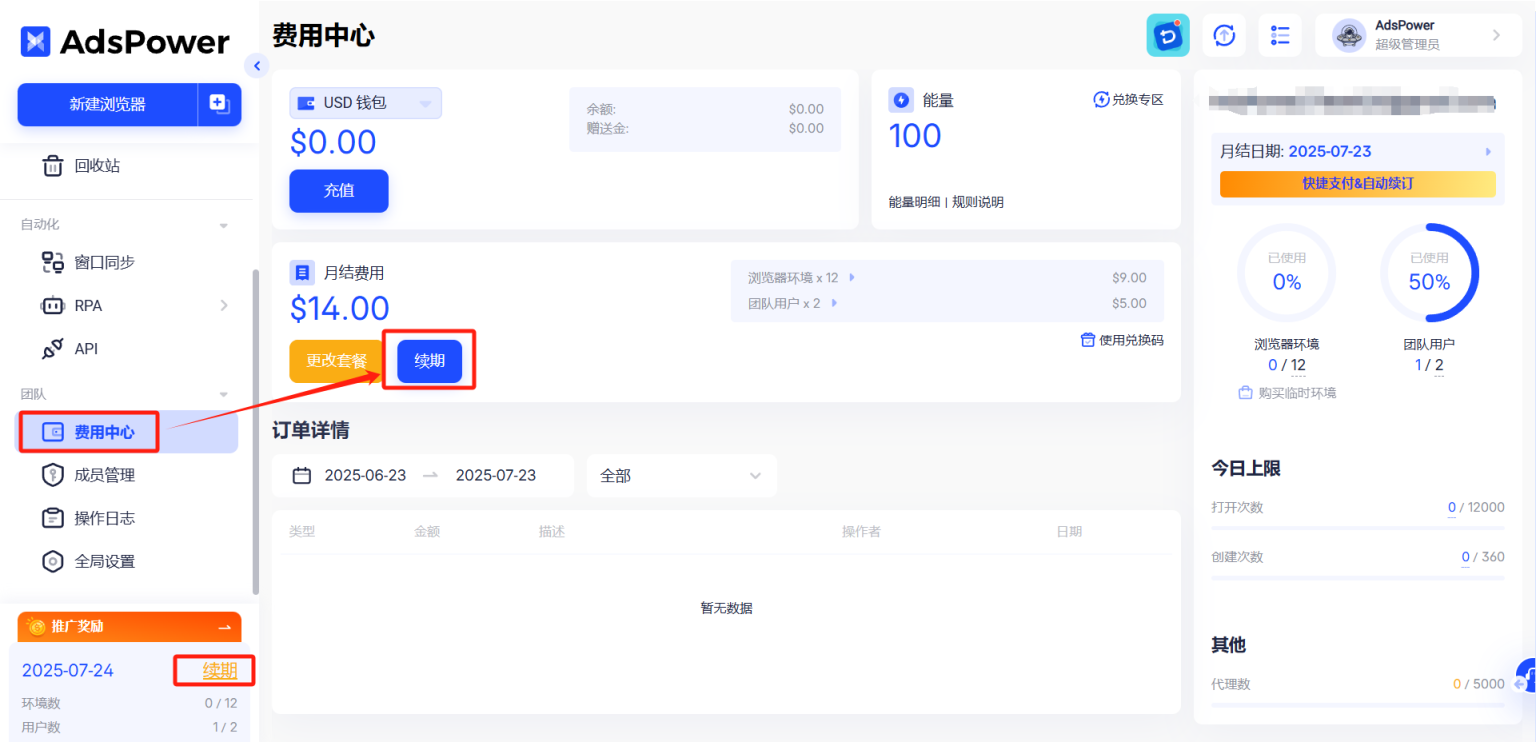
Task: Open 兑换专区 in the energy panel
Action: coord(1128,99)
